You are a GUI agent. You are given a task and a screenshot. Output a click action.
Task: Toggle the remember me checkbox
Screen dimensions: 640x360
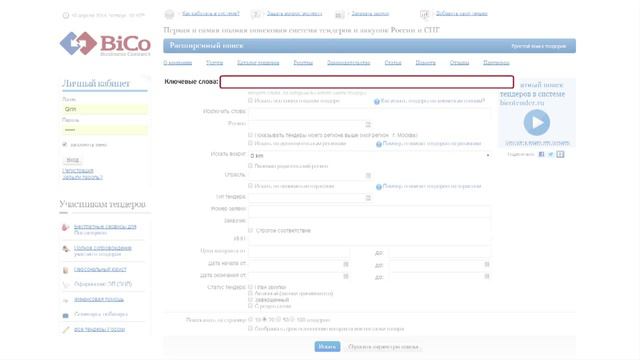tap(64, 144)
